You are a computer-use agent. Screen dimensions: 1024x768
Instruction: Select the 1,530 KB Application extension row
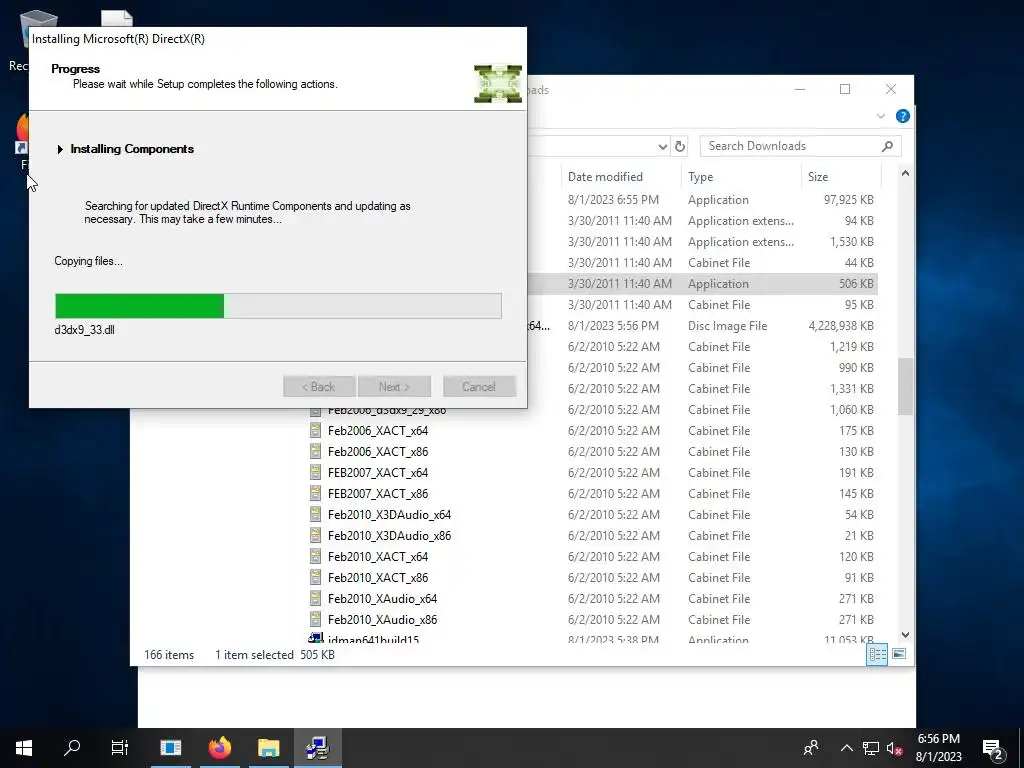[x=702, y=242]
